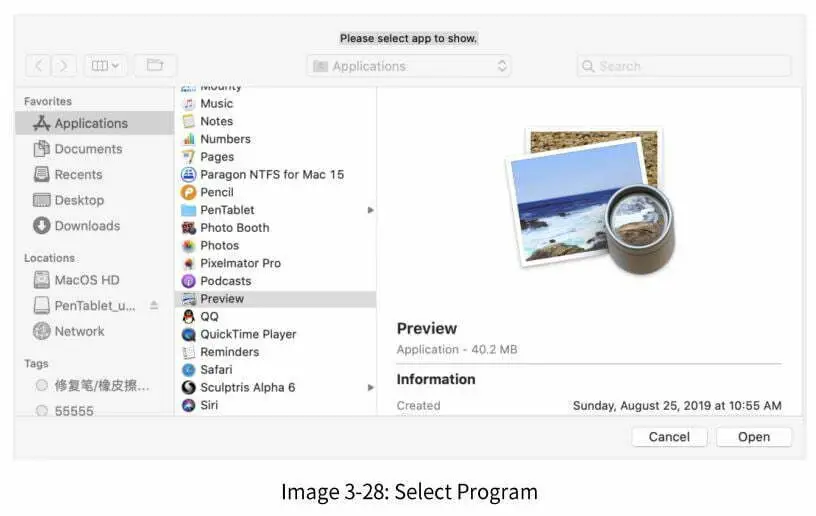Expand the PenTablet folder arrow
Viewport: 816px width, 516px height.
point(371,210)
